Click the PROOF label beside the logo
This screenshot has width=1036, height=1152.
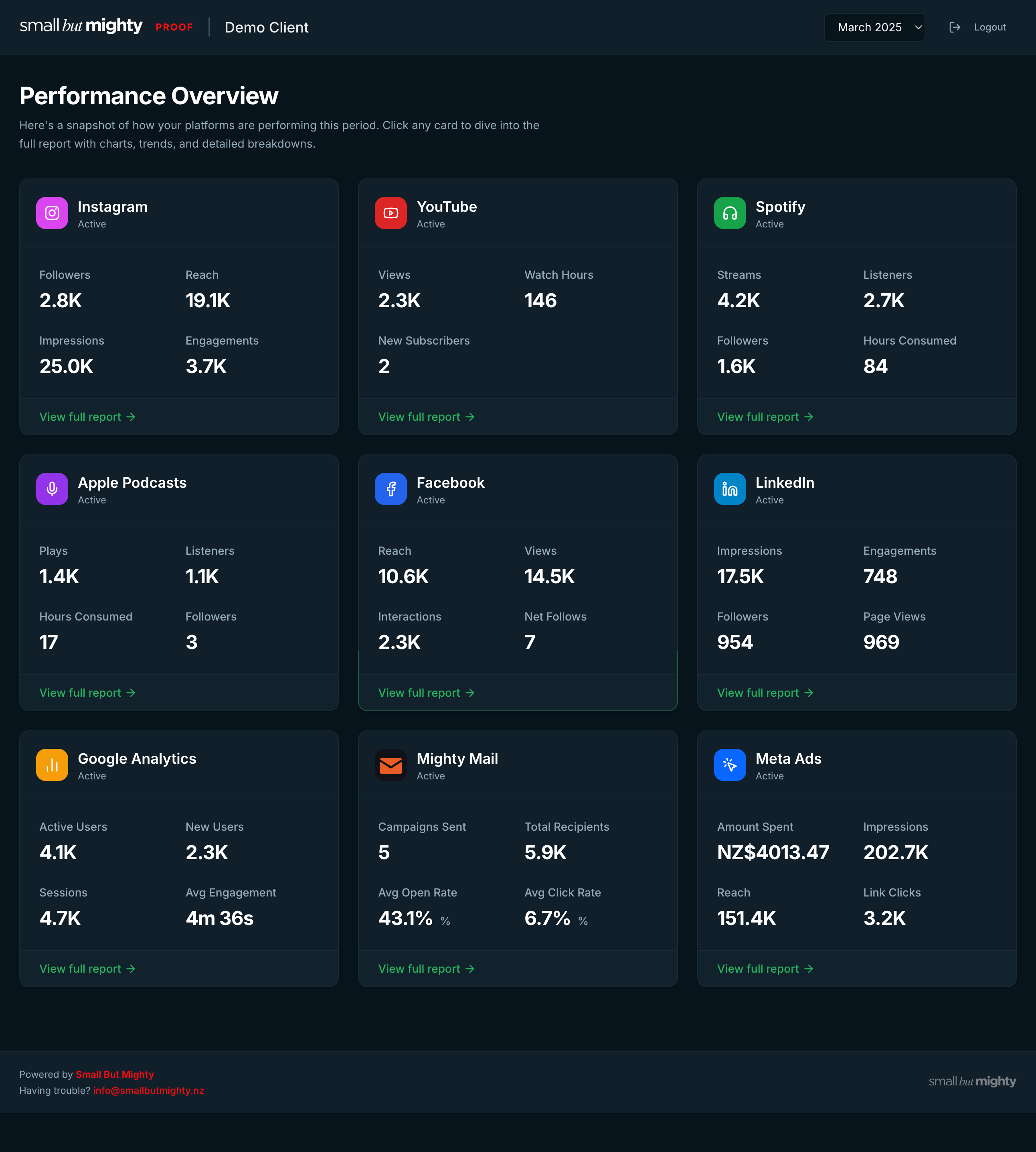(x=174, y=27)
